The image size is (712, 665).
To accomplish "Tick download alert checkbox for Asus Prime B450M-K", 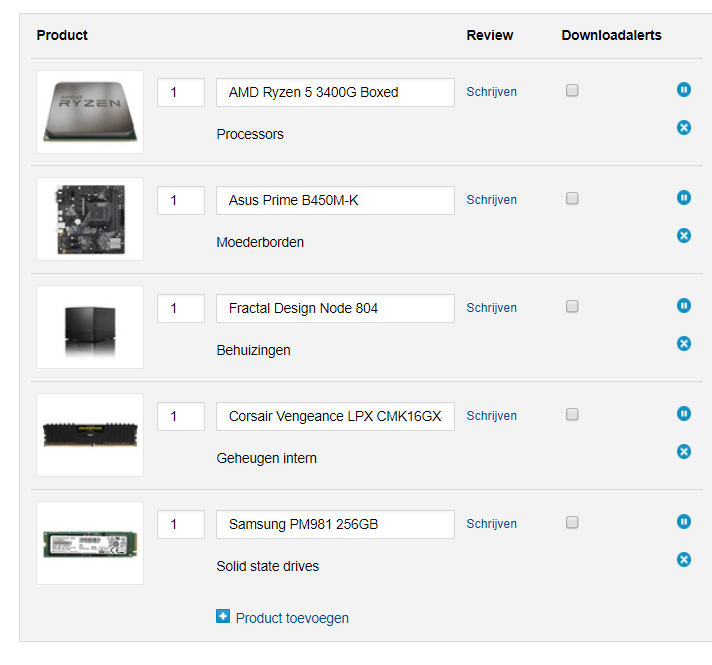I will (572, 199).
